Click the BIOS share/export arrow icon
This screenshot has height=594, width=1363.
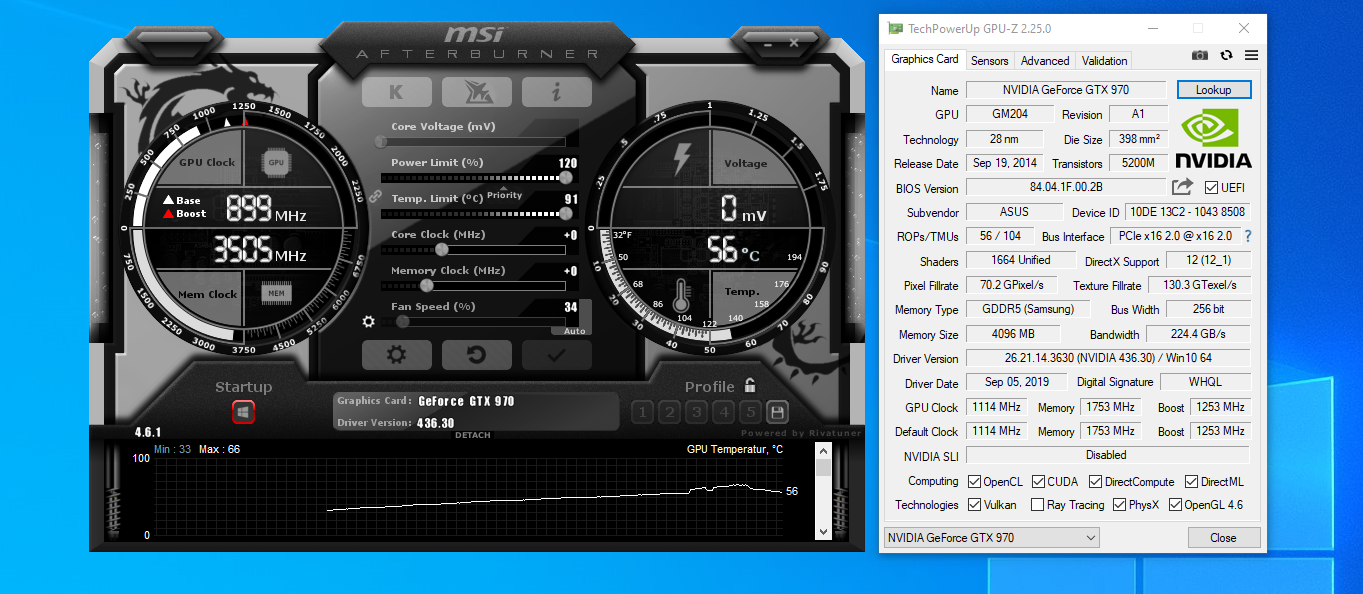point(1183,187)
